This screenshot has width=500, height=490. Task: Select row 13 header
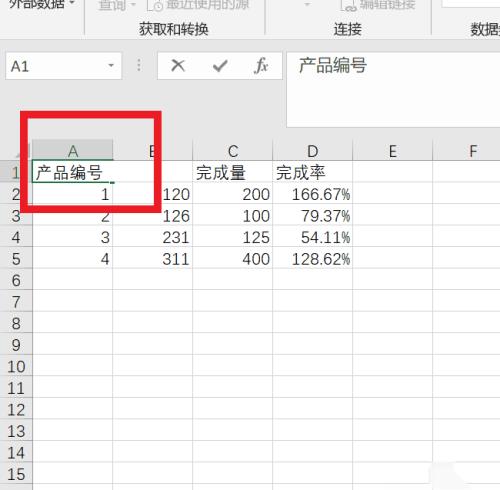[x=16, y=431]
